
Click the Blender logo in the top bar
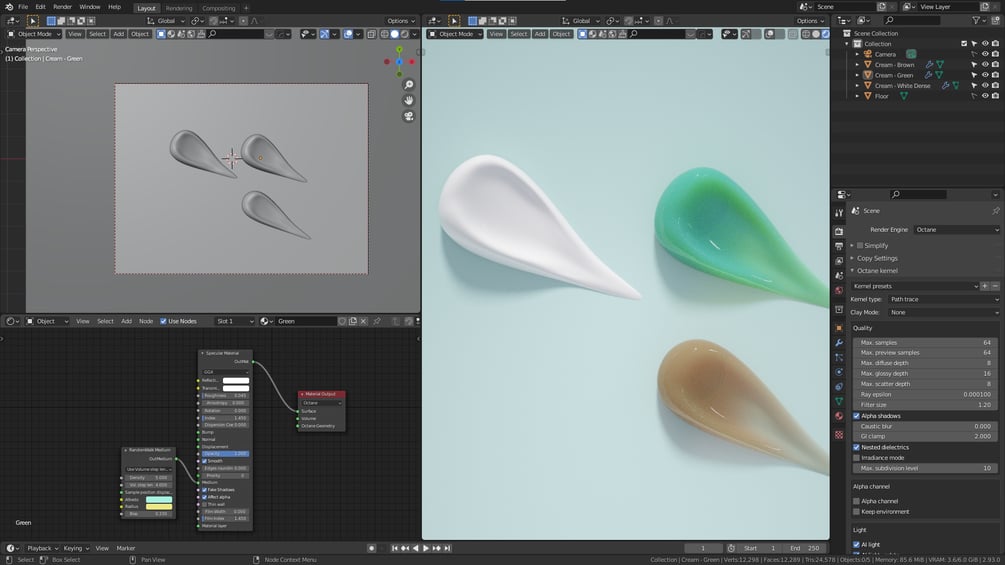click(x=9, y=7)
